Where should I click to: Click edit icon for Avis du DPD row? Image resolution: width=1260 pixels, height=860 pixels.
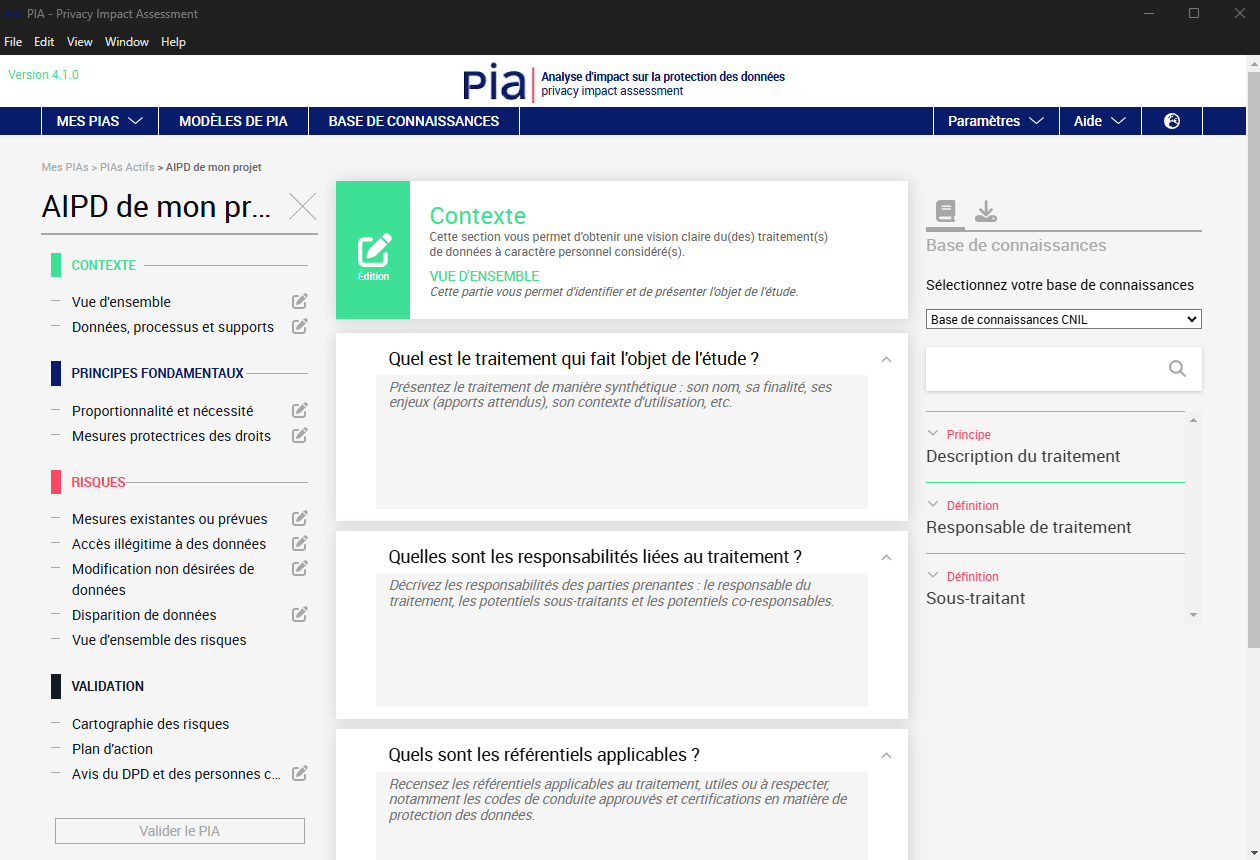299,773
